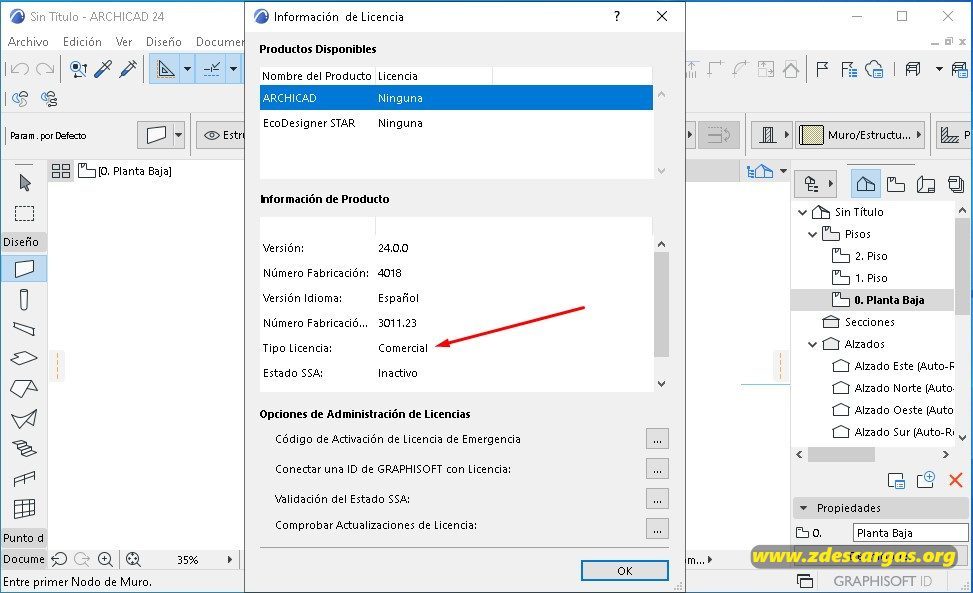Select the Pick Up Parameters eyedropper

tap(103, 69)
